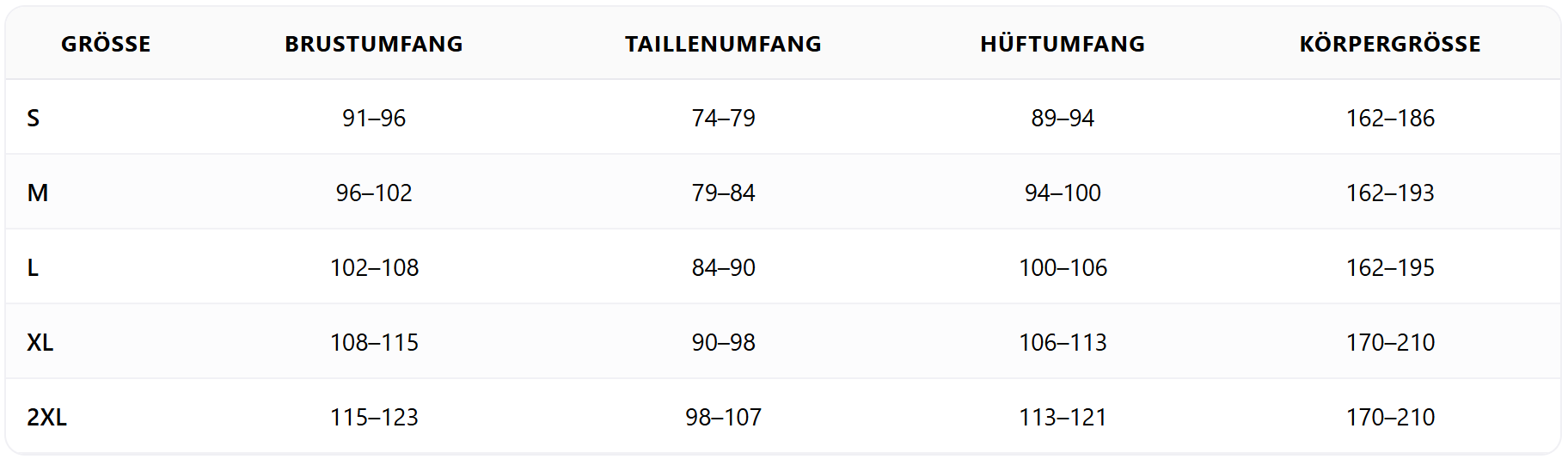Click chest value 115–123 for 2XL

pos(374,417)
